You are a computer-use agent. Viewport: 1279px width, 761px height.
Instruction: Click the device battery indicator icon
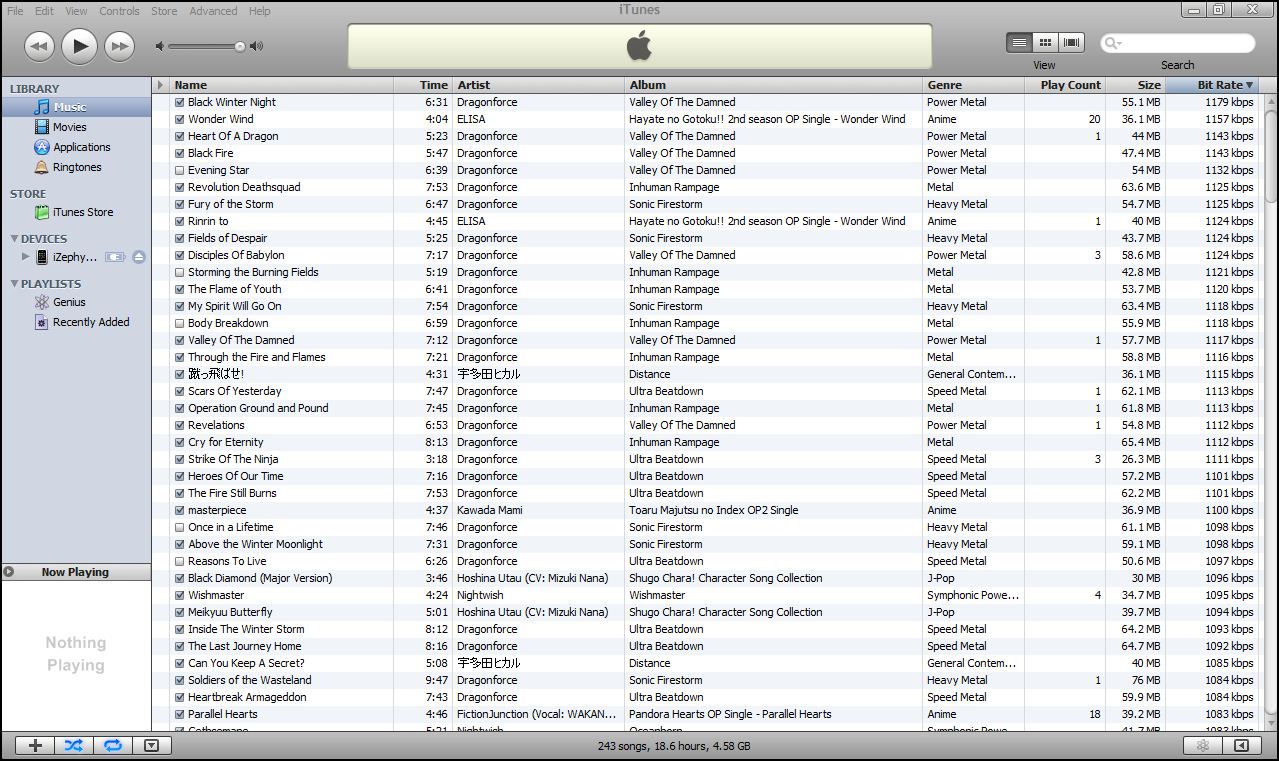click(115, 257)
